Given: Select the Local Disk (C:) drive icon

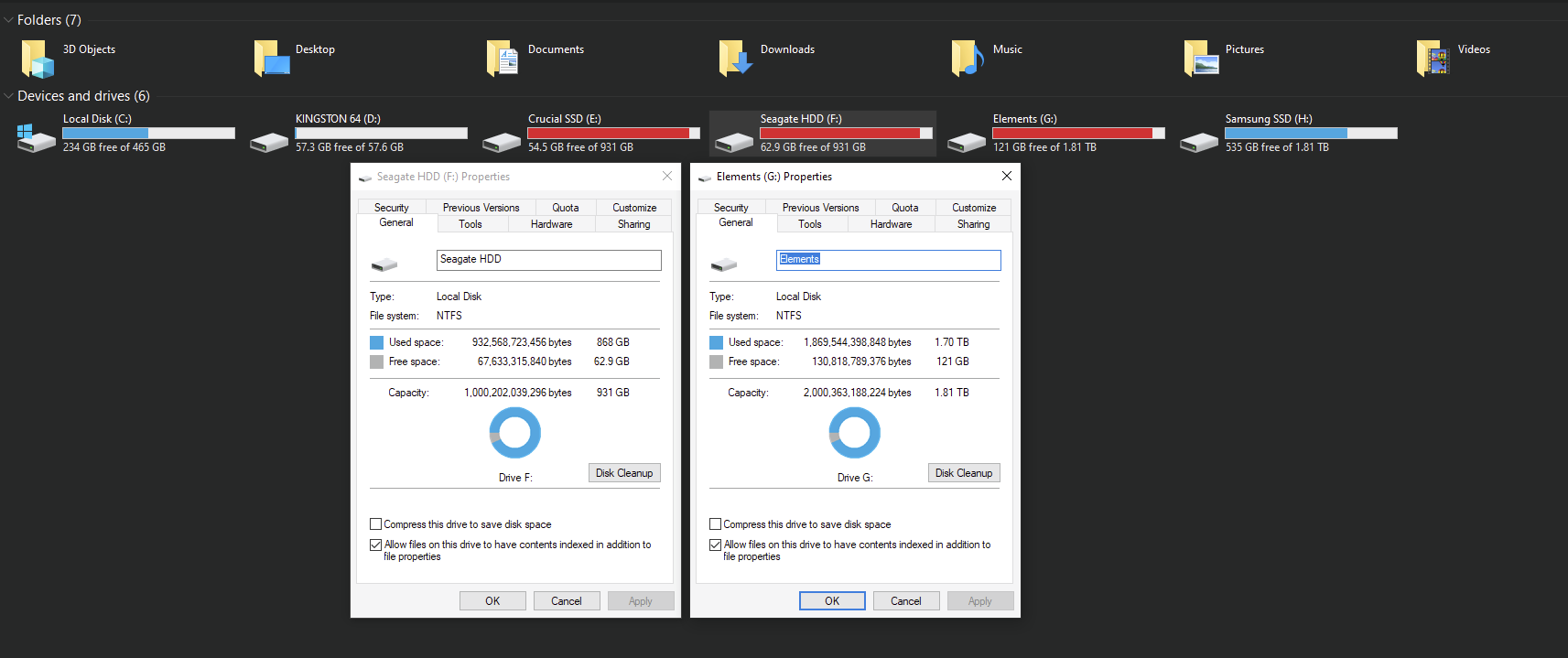Looking at the screenshot, I should point(36,138).
